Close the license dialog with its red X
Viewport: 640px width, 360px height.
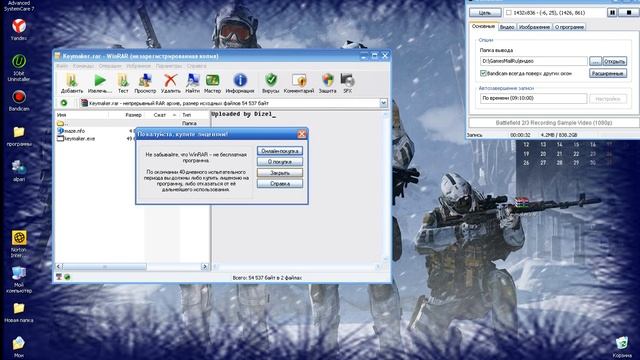click(x=302, y=134)
